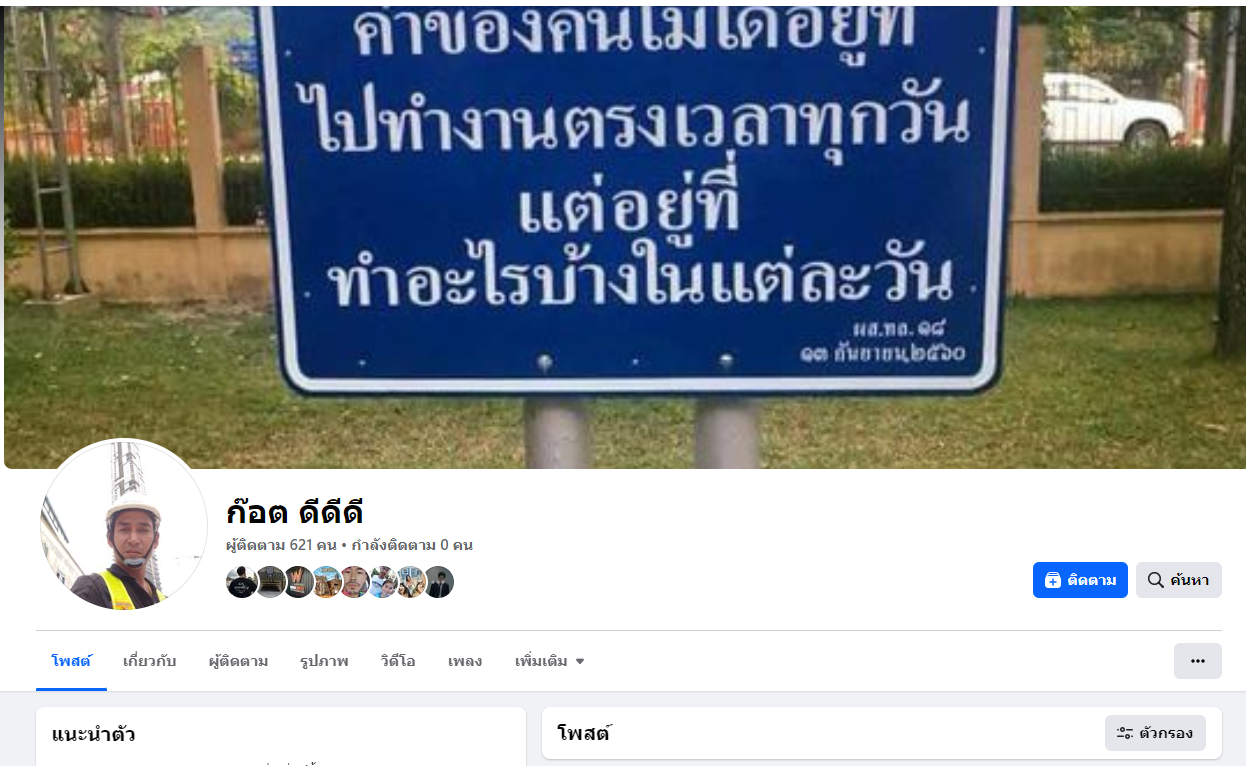Open the three-dot more options menu
The image size is (1246, 766).
pos(1197,661)
